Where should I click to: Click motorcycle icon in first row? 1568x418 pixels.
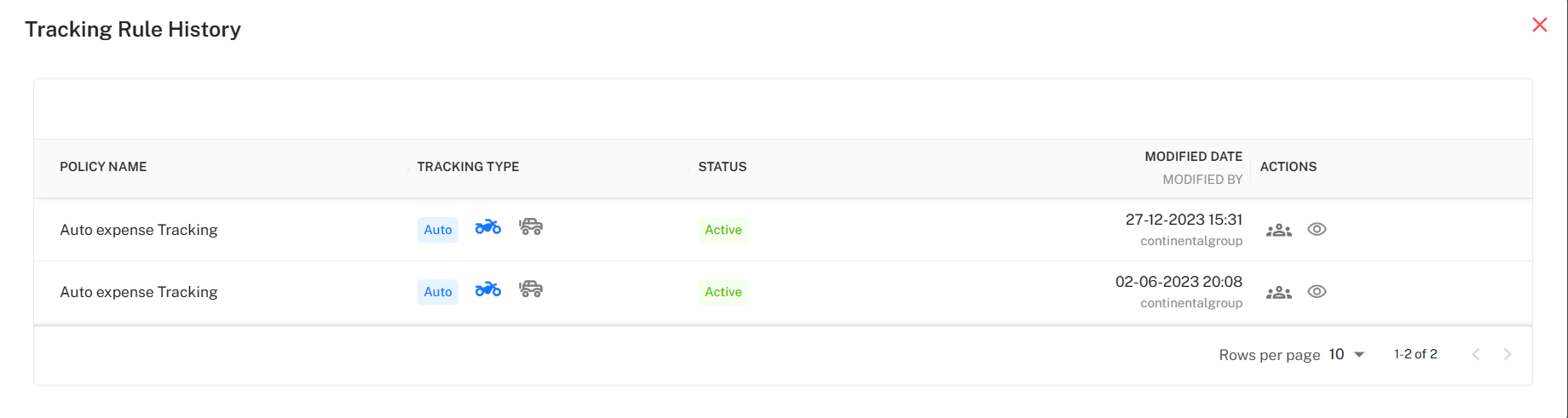click(x=487, y=227)
